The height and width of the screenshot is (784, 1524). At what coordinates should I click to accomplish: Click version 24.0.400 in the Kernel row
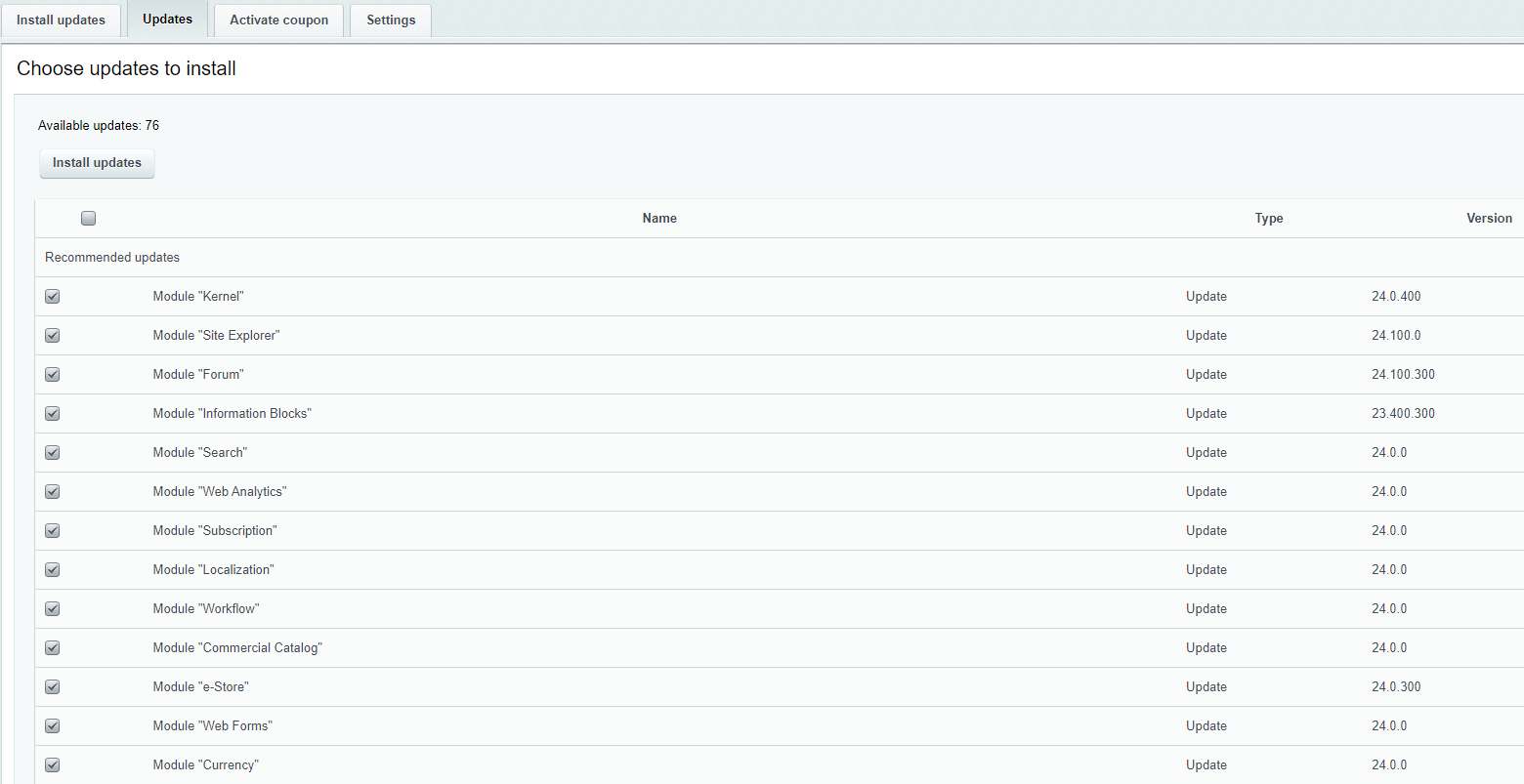click(x=1396, y=297)
